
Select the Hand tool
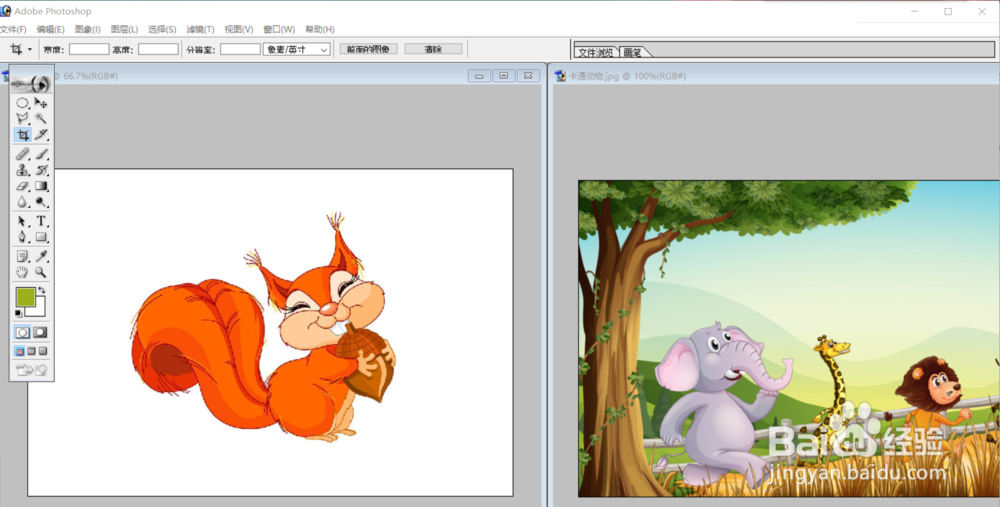pyautogui.click(x=22, y=272)
